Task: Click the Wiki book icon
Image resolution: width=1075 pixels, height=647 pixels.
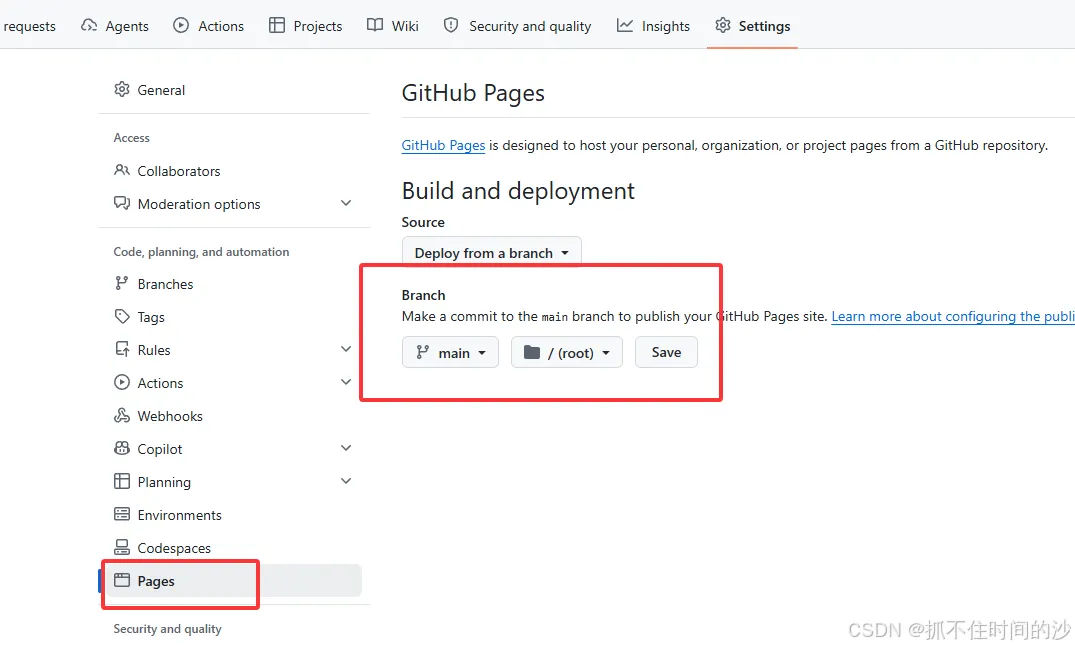Action: (374, 25)
